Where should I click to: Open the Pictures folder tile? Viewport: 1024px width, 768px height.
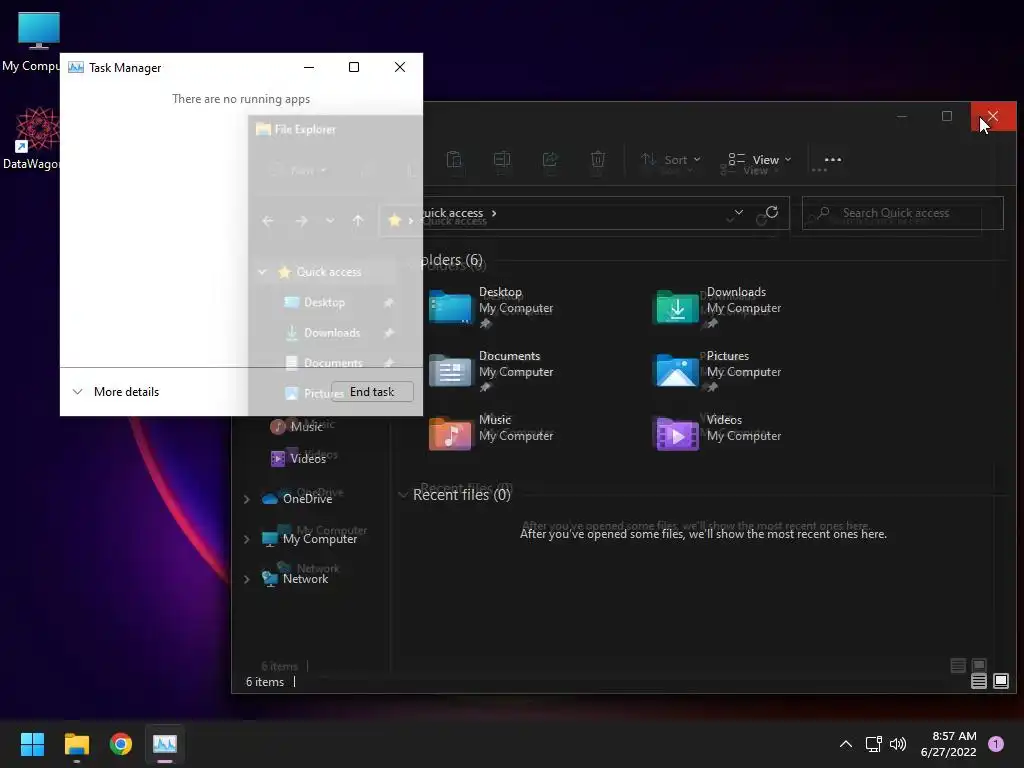[717, 371]
